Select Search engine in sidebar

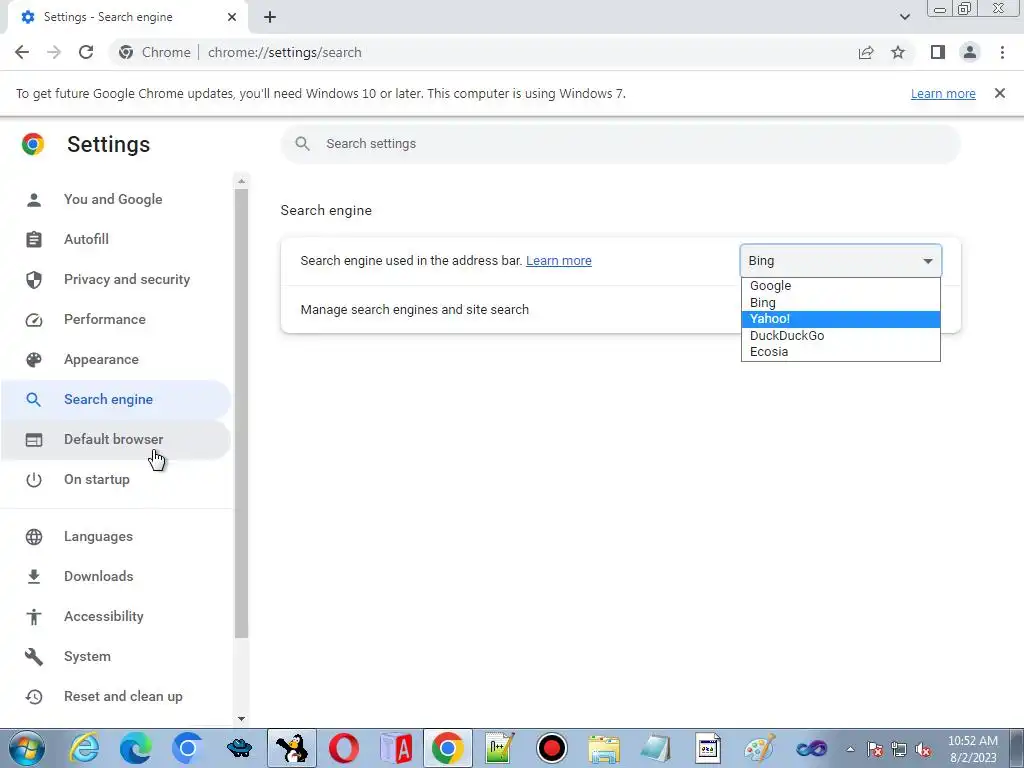(116, 399)
